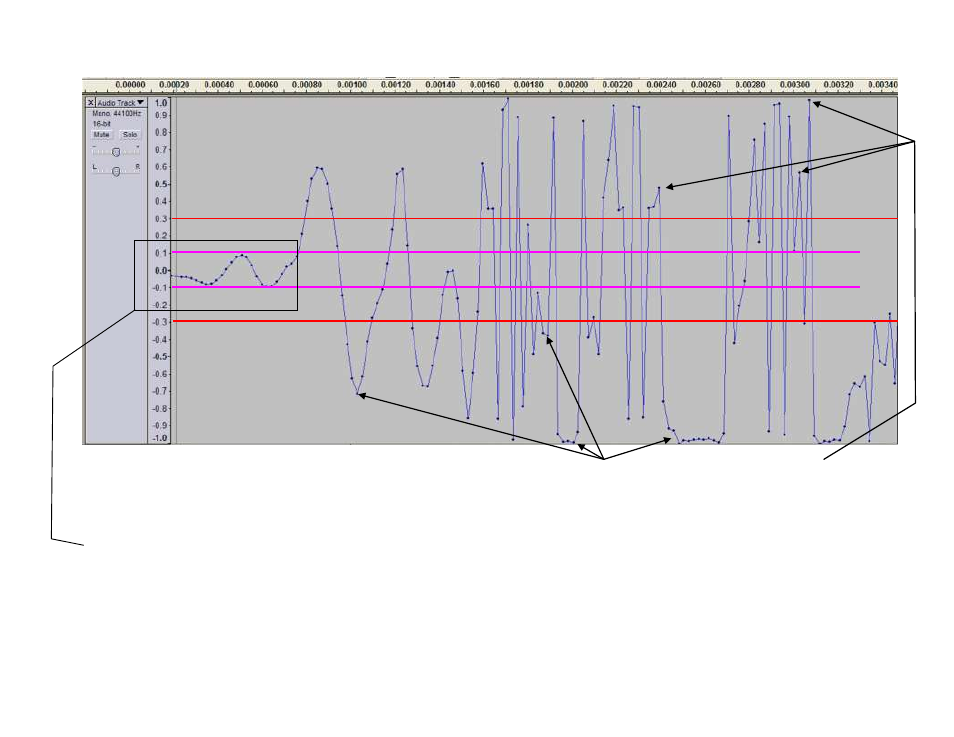Click the track gain slider knob
954x737 pixels.
116,152
